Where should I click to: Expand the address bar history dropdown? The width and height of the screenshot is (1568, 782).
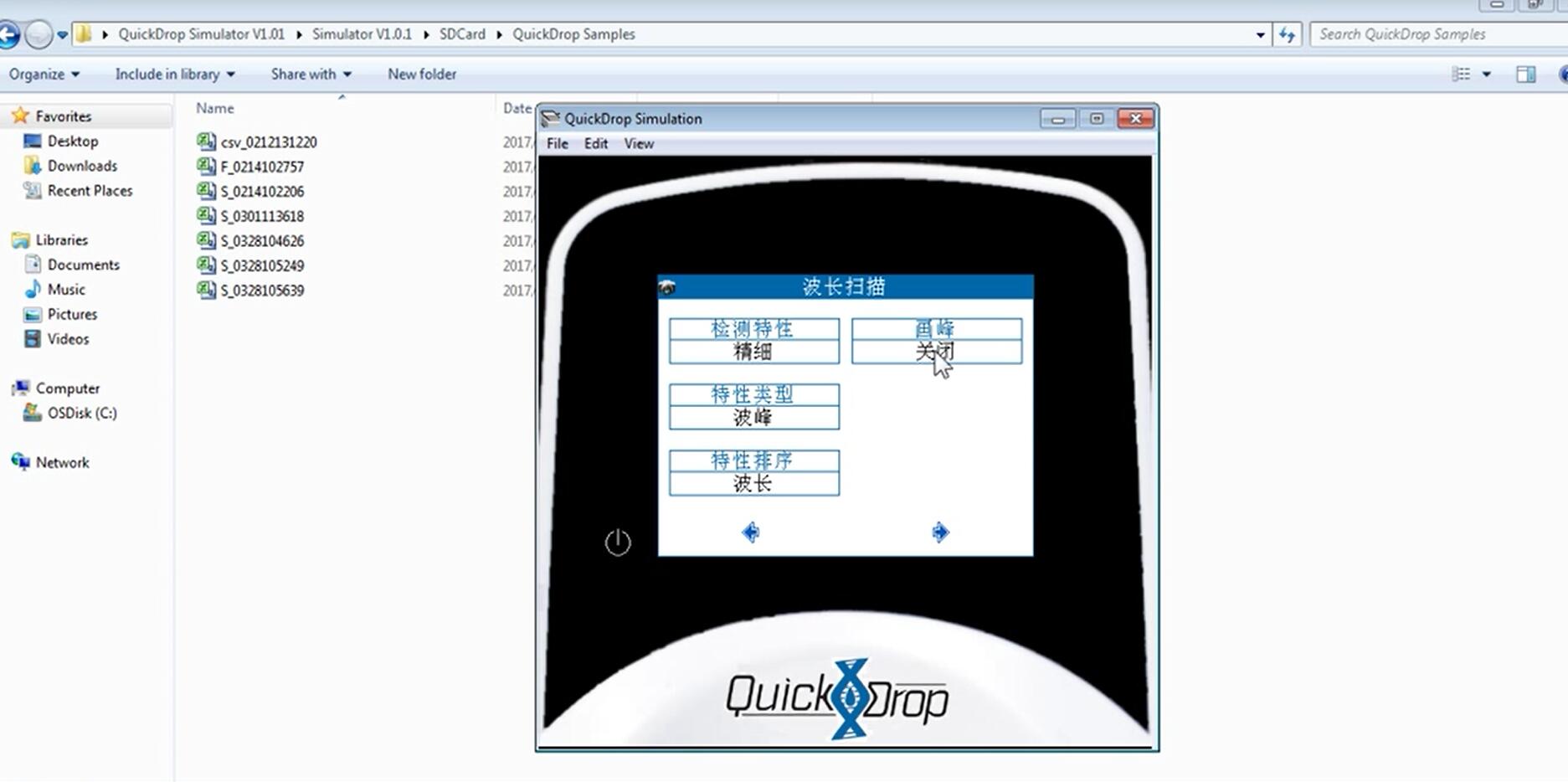1260,34
